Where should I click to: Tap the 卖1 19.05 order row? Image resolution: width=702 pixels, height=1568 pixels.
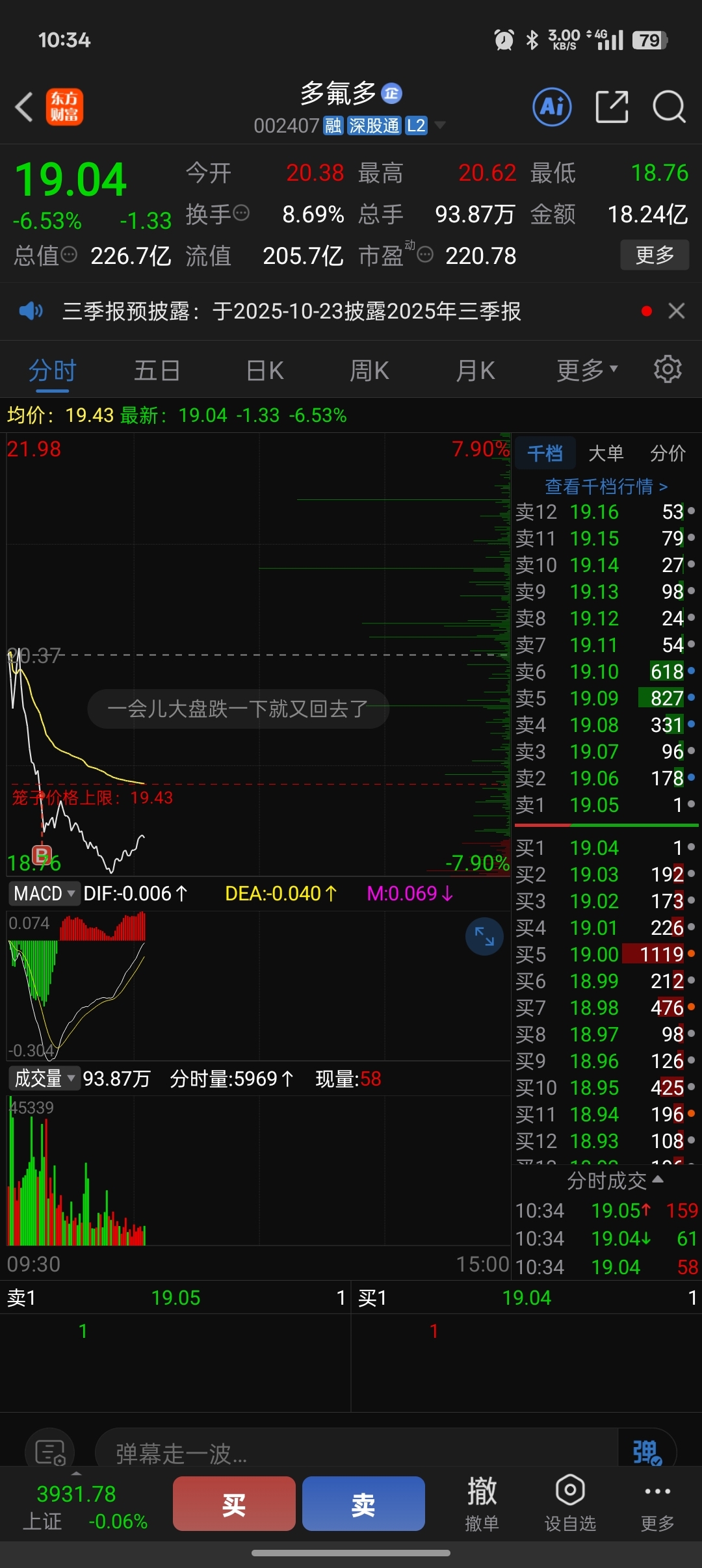pos(606,805)
